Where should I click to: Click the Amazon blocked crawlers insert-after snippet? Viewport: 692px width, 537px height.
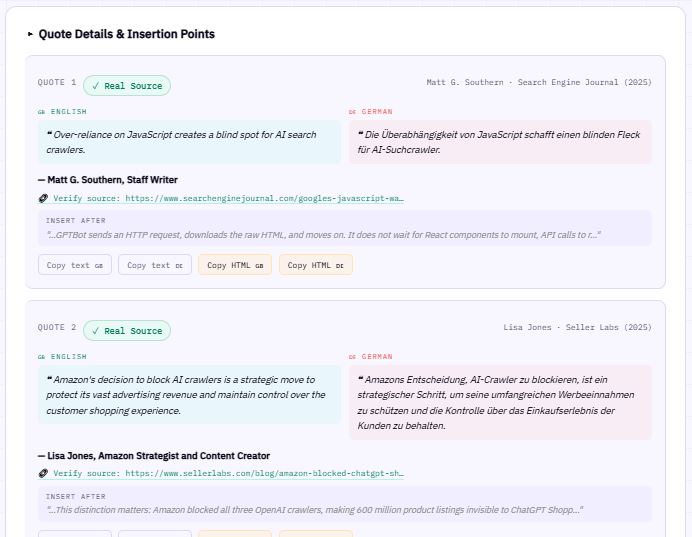point(345,503)
